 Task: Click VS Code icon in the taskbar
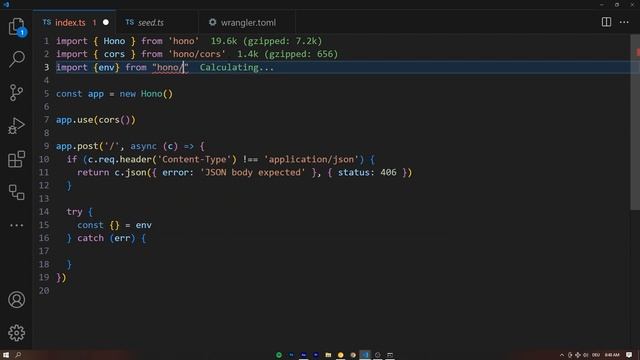[x=365, y=355]
